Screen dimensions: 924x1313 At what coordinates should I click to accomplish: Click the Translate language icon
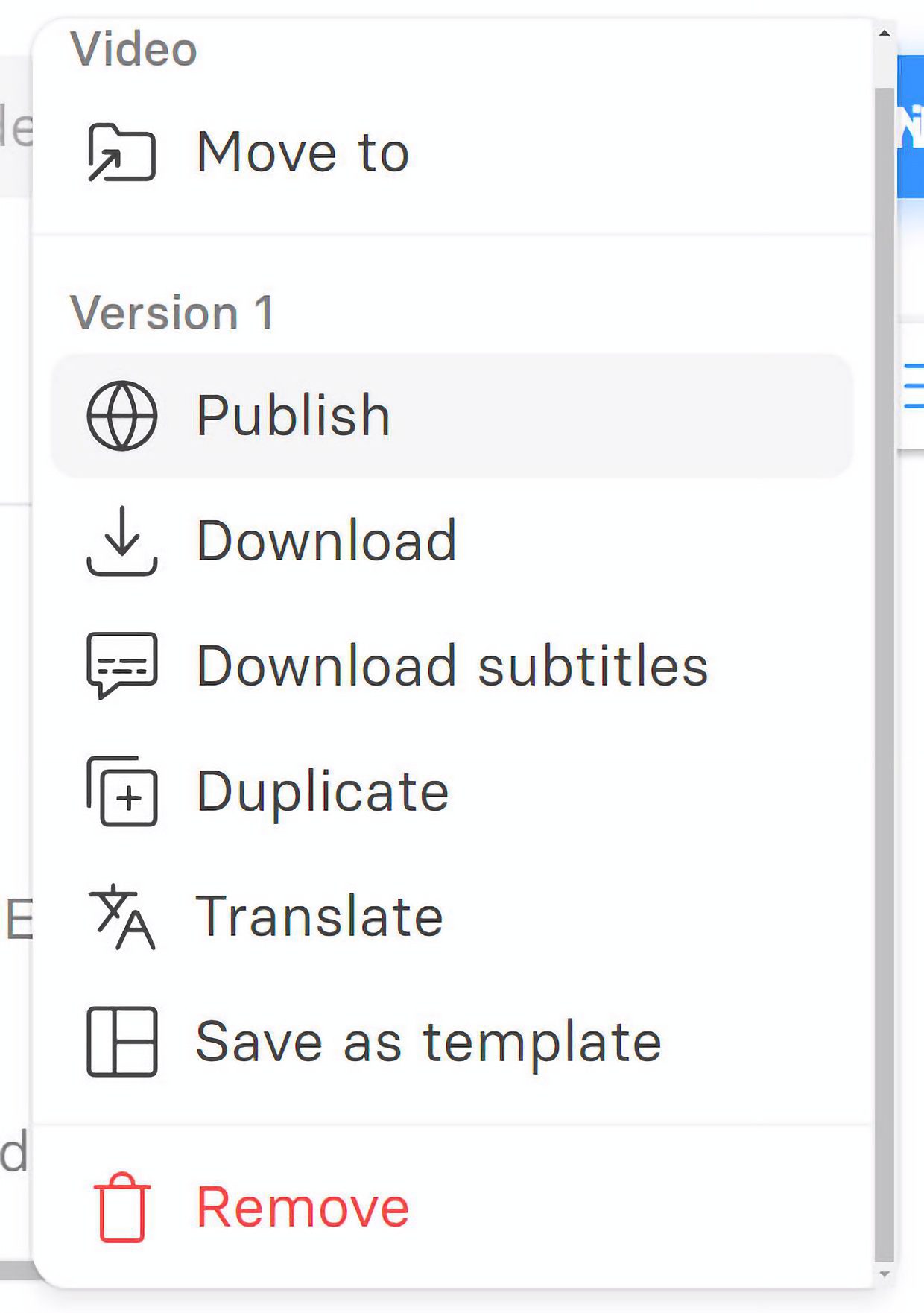point(121,917)
